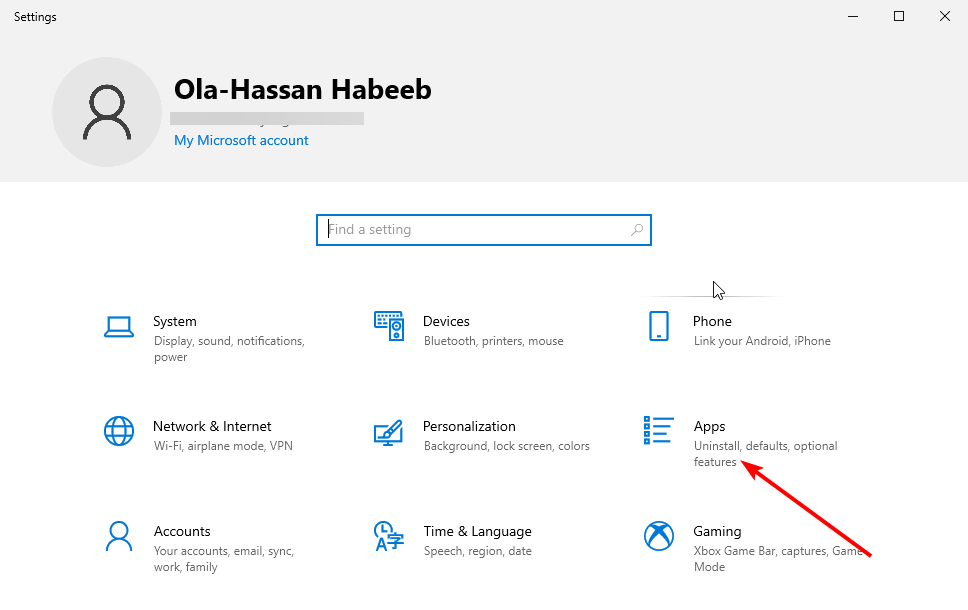Click the Speech, region, date text
Screen dimensions: 968x610
click(477, 551)
